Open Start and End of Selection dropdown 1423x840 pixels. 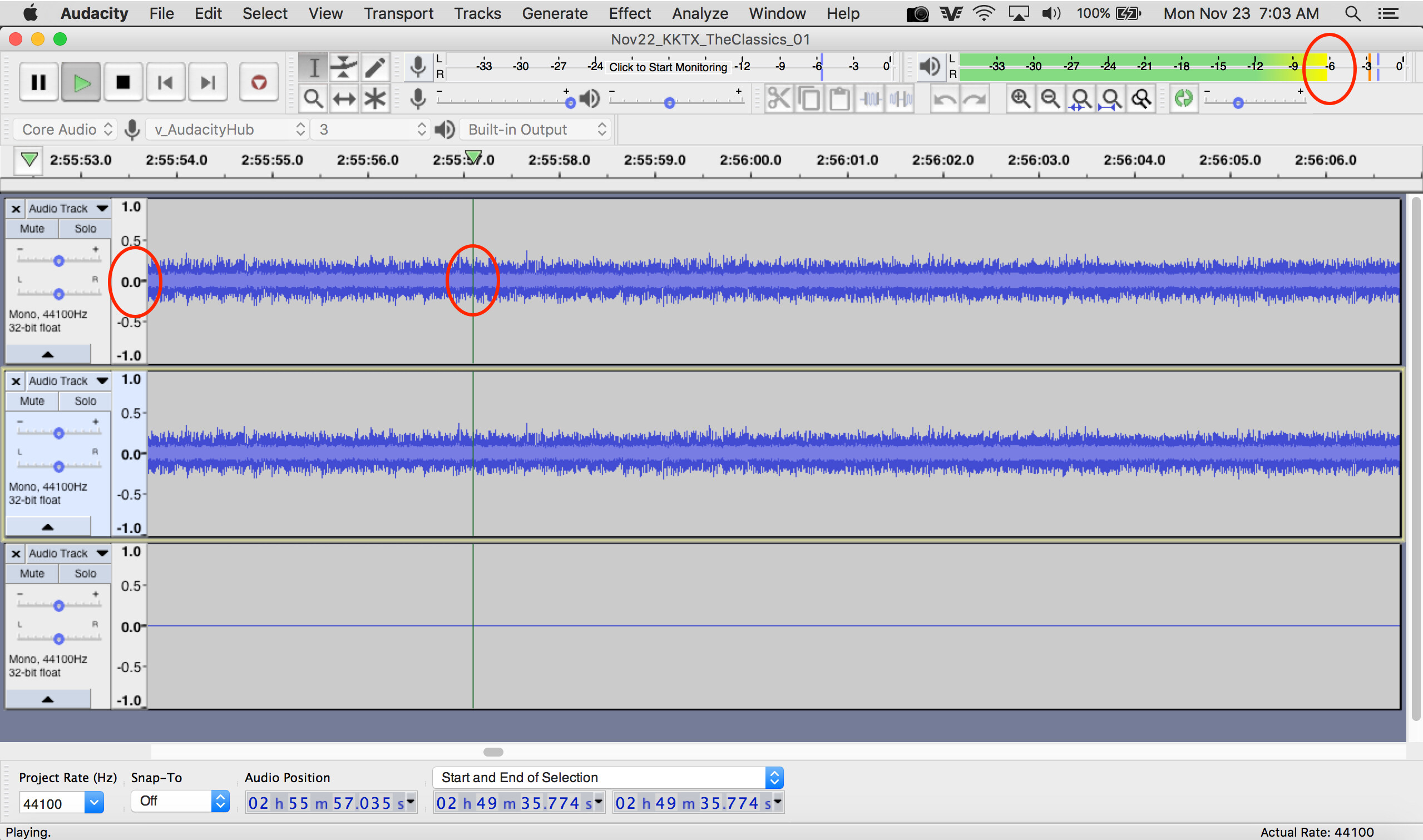608,778
